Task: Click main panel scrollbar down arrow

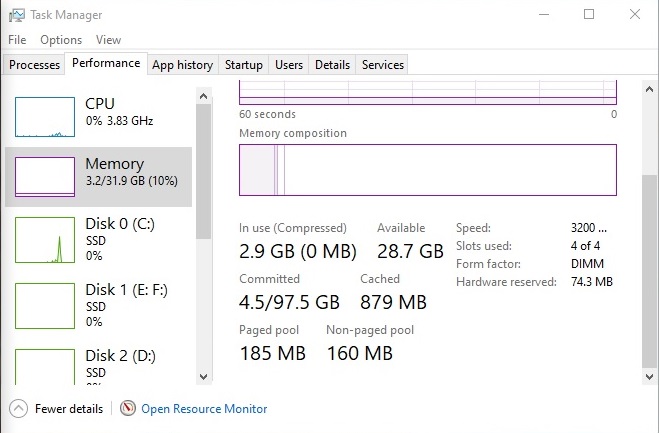Action: tap(649, 377)
